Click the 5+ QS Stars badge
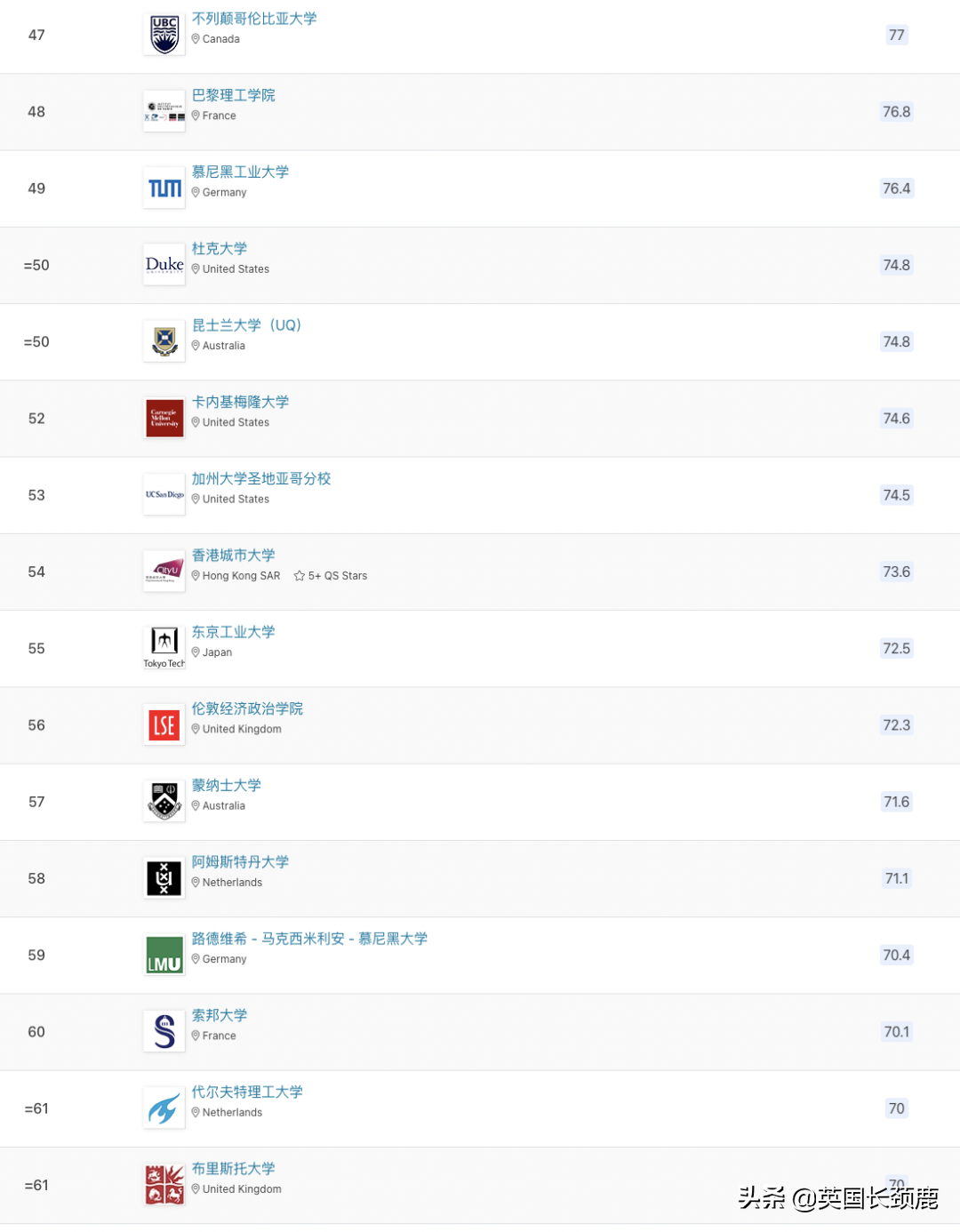This screenshot has width=960, height=1232. tap(331, 576)
